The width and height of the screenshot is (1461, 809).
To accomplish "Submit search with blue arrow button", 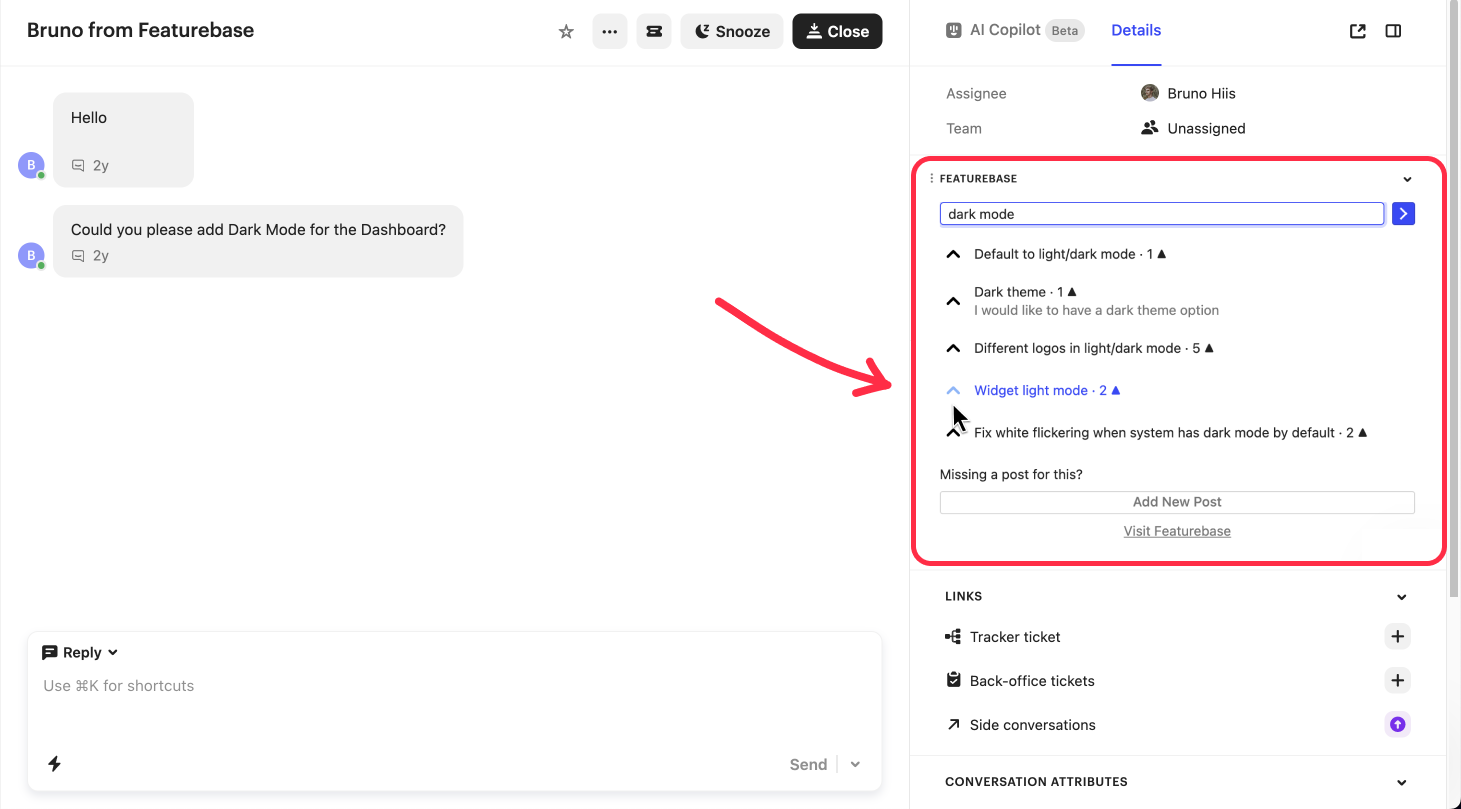I will click(1403, 213).
